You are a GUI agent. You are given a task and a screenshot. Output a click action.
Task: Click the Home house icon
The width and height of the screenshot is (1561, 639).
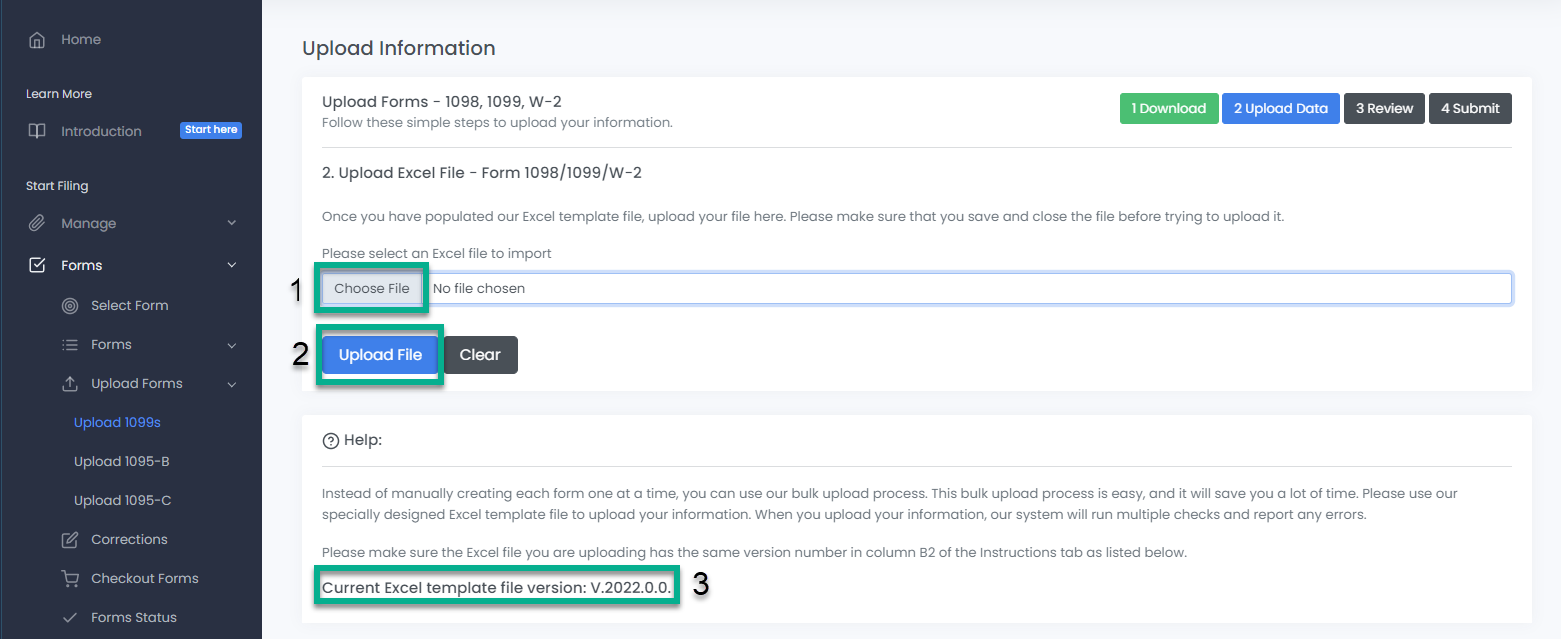pos(37,40)
